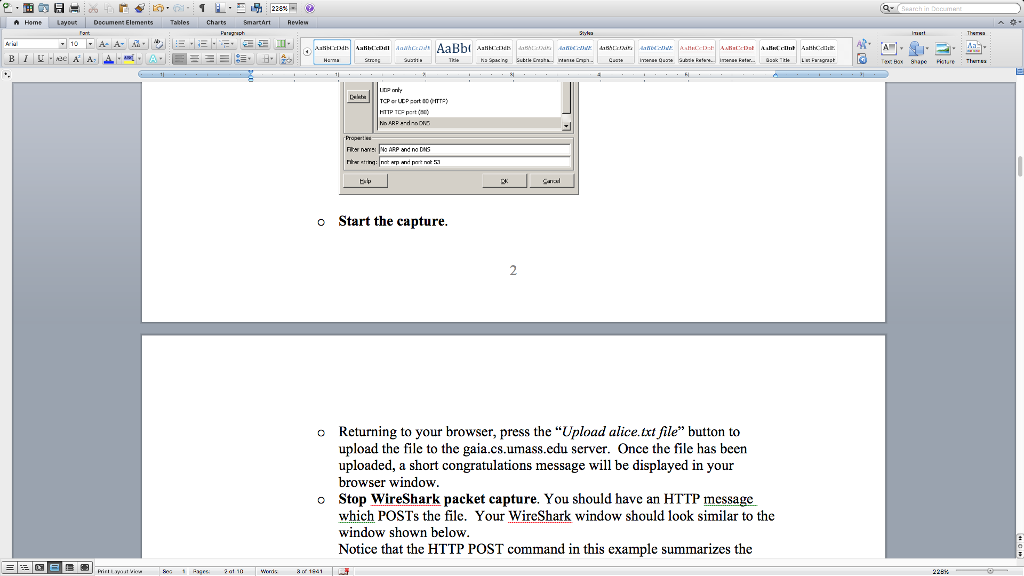Screen dimensions: 1024x576
Task: Justify text alignment
Action: [225, 59]
